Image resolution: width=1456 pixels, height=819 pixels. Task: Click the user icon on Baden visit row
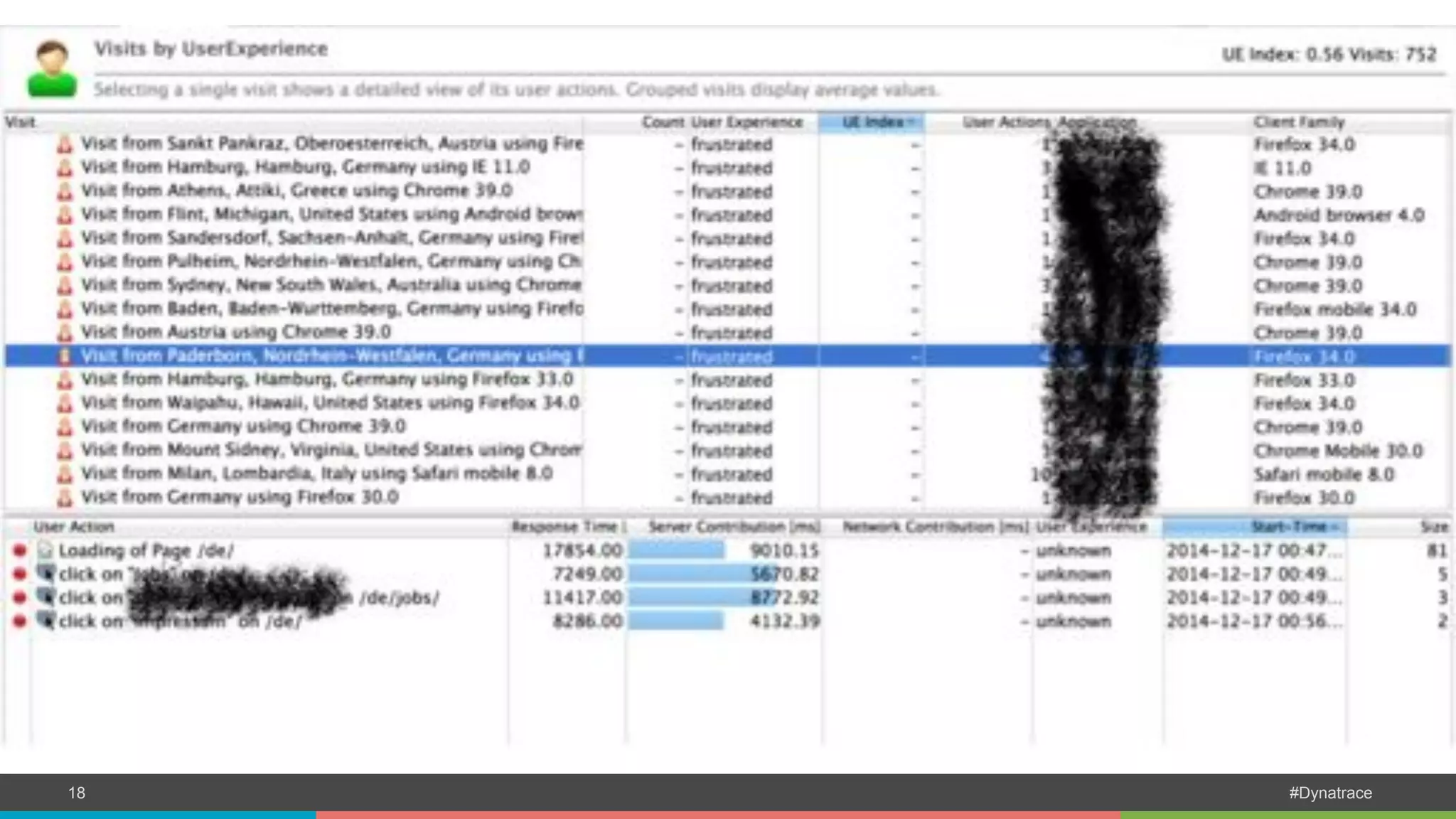pos(65,309)
